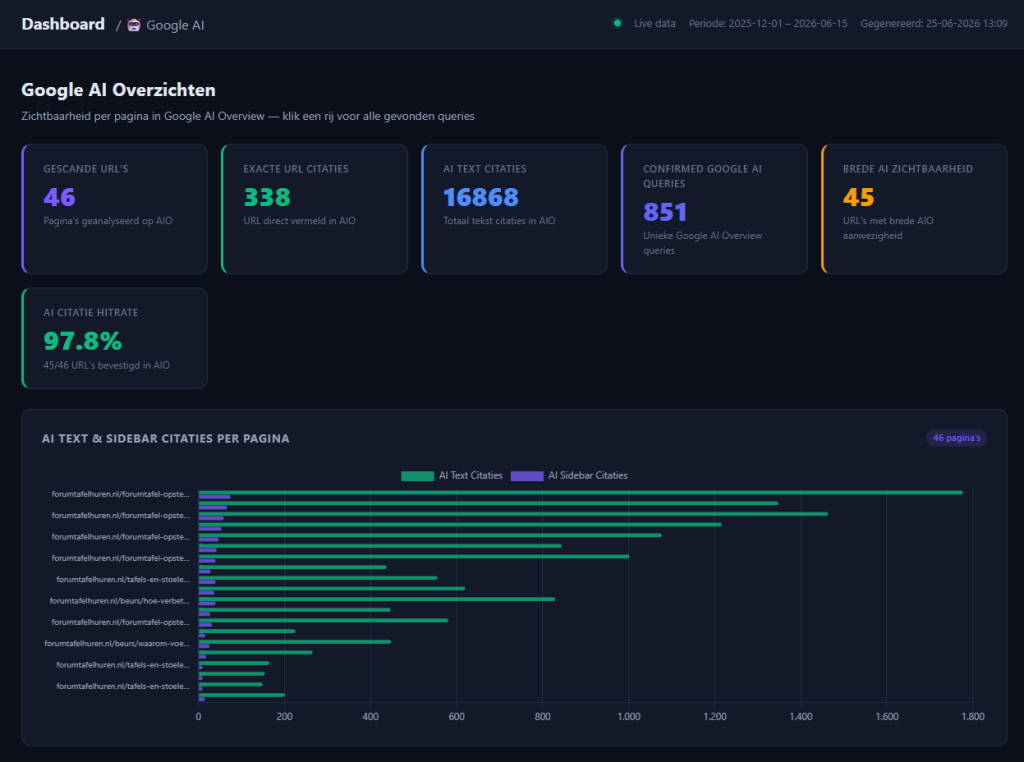Screen dimensions: 1024x762
Task: Click the Google AI robot icon
Action: pos(134,25)
